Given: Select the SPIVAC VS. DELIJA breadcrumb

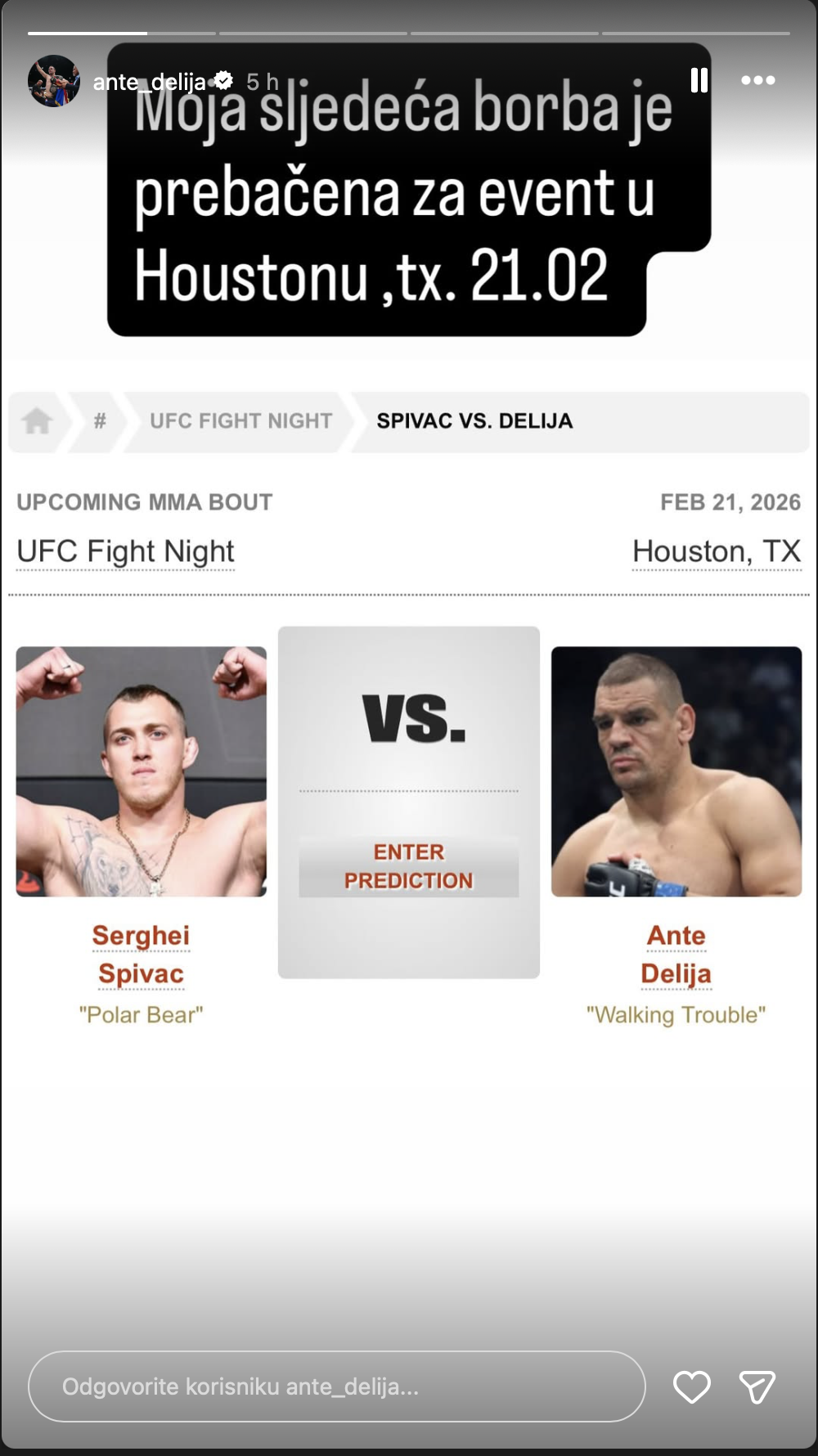Looking at the screenshot, I should [x=474, y=421].
